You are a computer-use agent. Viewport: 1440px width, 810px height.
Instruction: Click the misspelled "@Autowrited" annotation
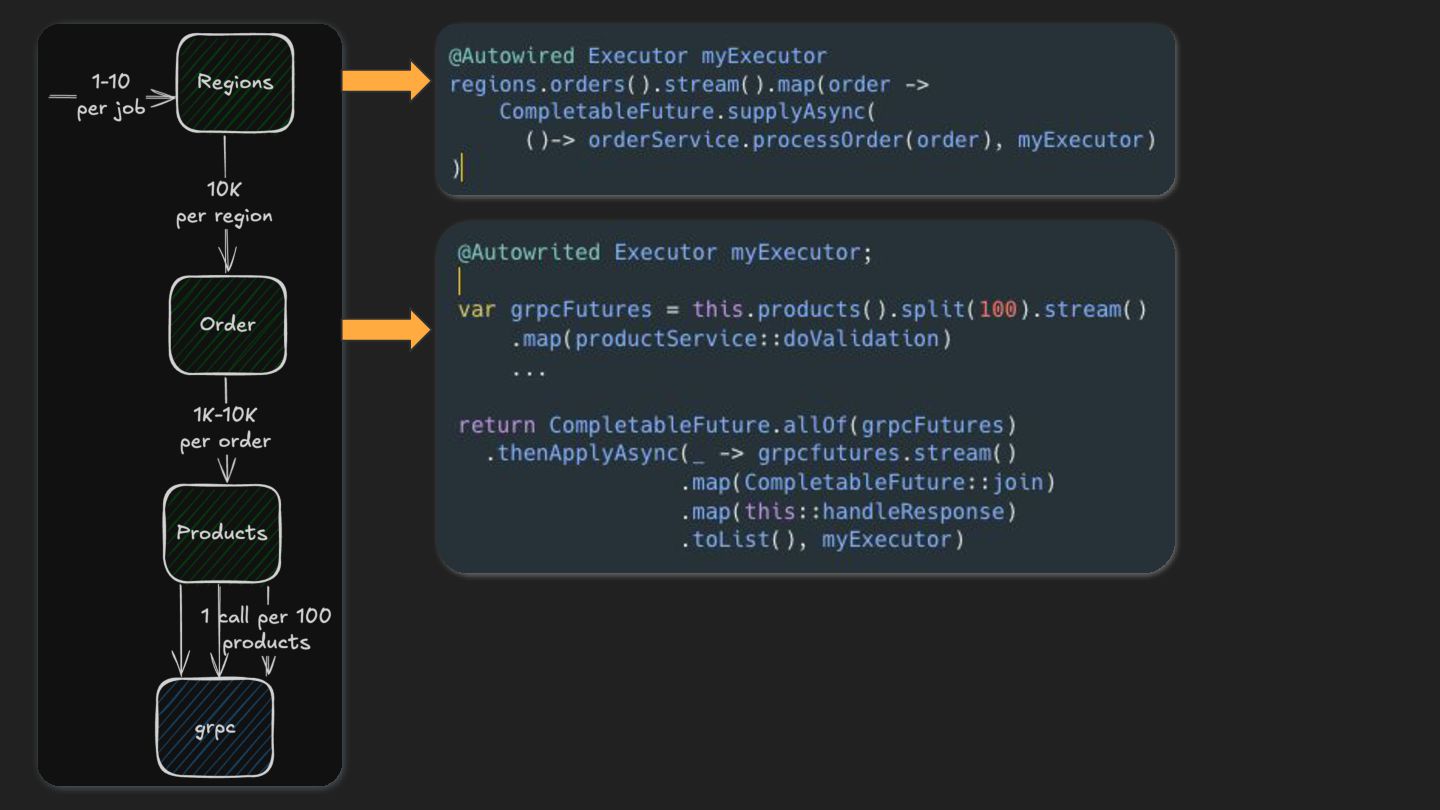(529, 253)
